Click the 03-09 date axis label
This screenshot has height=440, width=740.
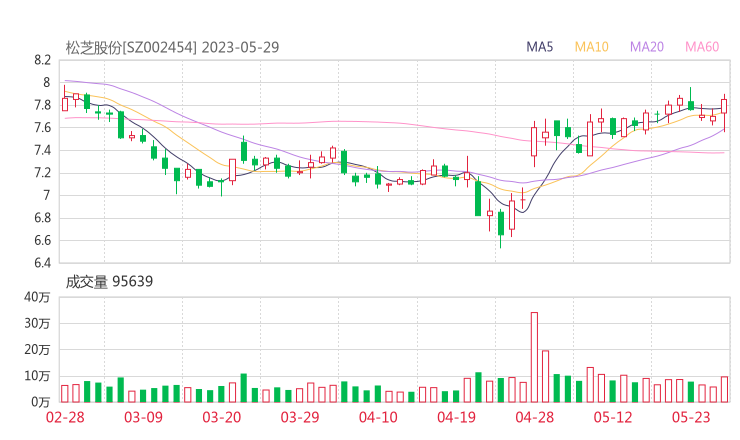(143, 417)
